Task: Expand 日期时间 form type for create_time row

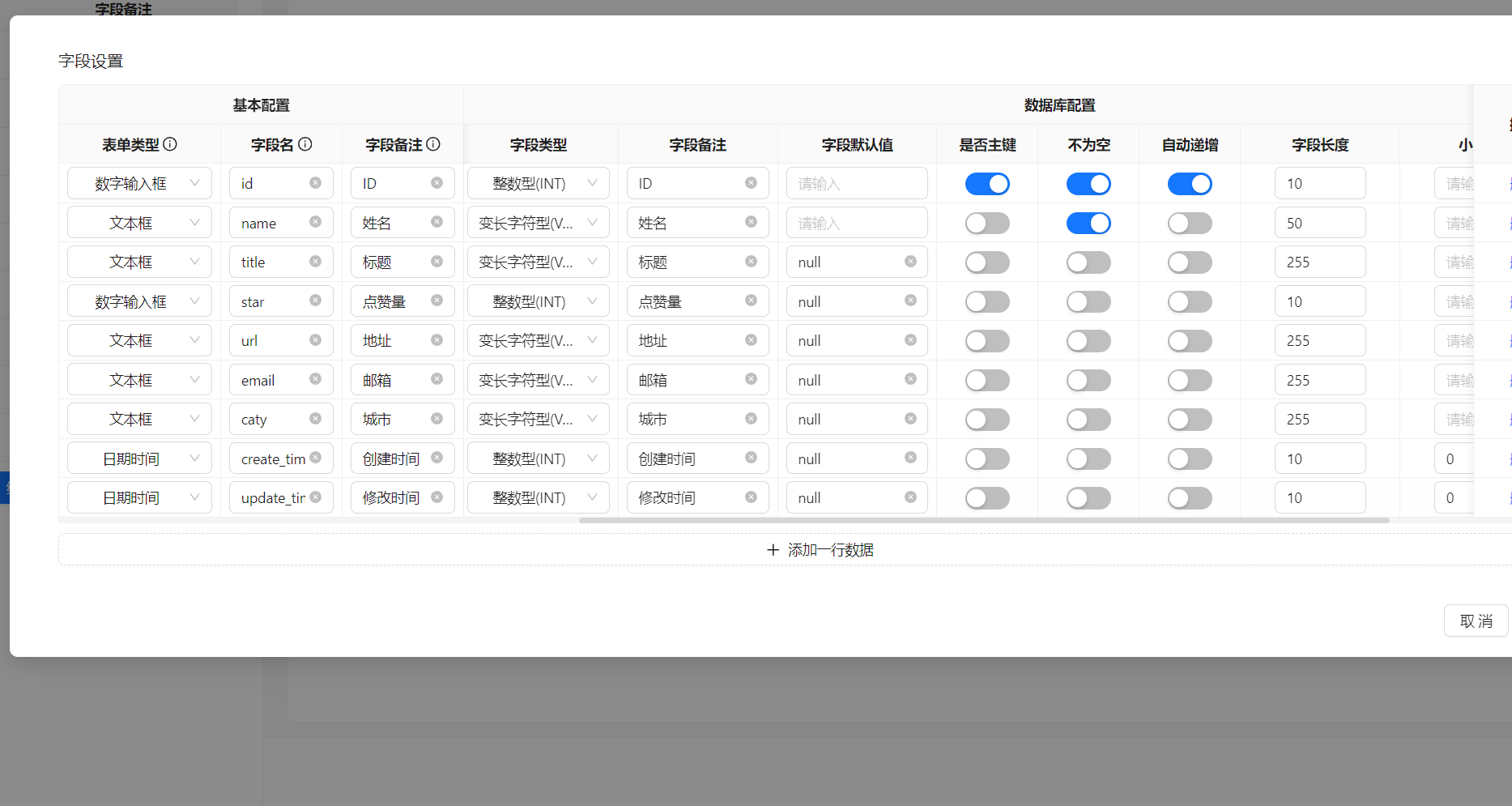Action: tap(139, 458)
